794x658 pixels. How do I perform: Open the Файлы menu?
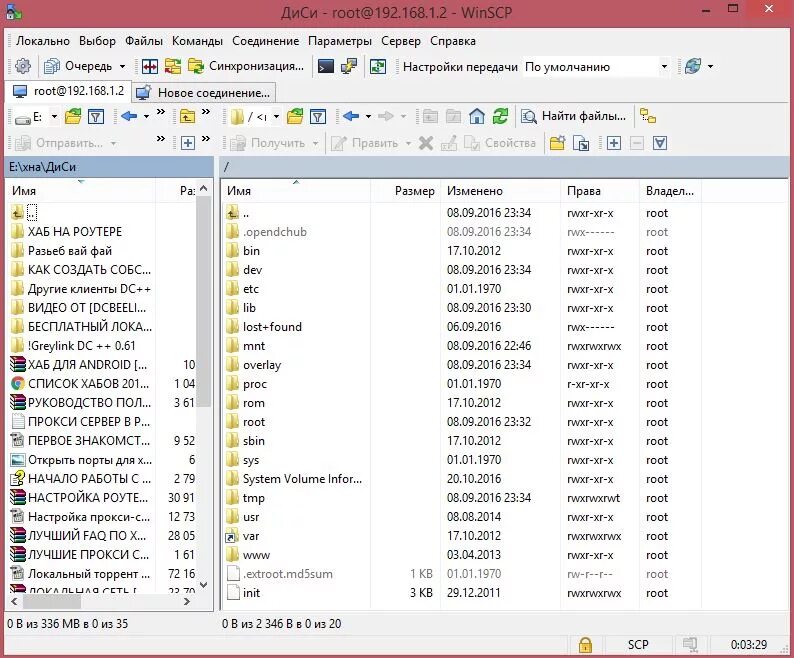coord(144,41)
